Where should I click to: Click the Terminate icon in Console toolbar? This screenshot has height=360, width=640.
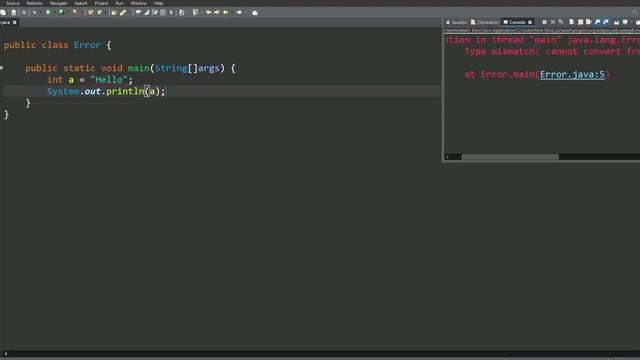[544, 22]
